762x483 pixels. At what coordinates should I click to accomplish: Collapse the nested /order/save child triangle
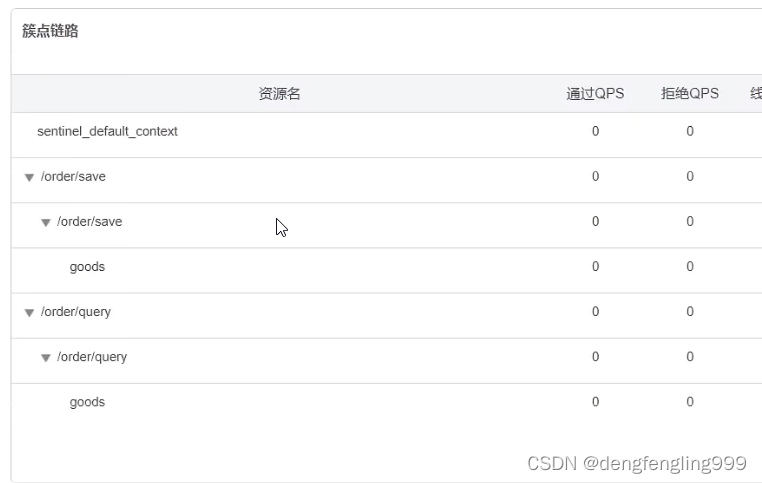click(x=45, y=222)
